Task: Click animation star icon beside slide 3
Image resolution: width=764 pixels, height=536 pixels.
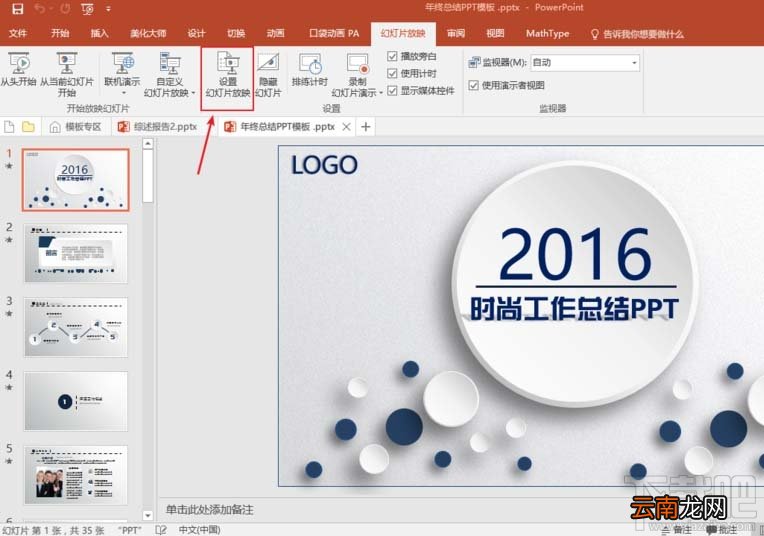Action: [x=9, y=314]
